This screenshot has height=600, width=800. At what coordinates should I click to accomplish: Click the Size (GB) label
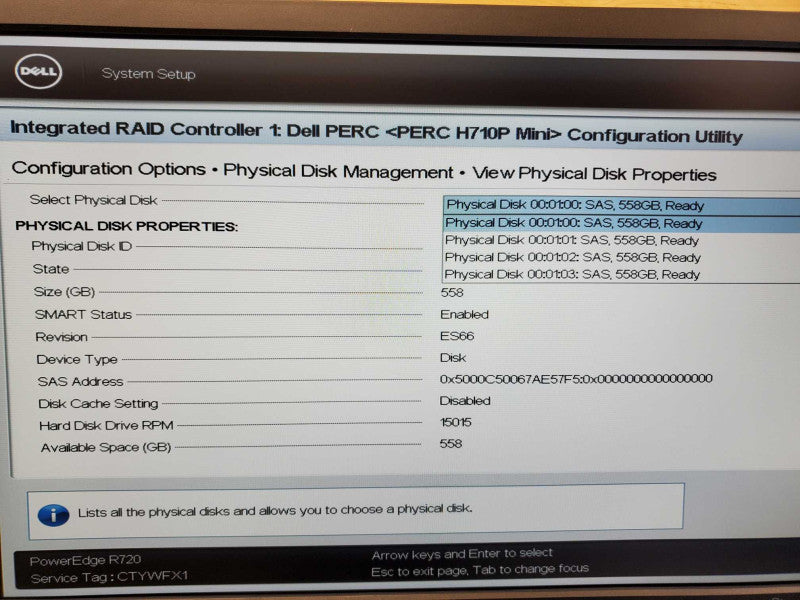(64, 292)
